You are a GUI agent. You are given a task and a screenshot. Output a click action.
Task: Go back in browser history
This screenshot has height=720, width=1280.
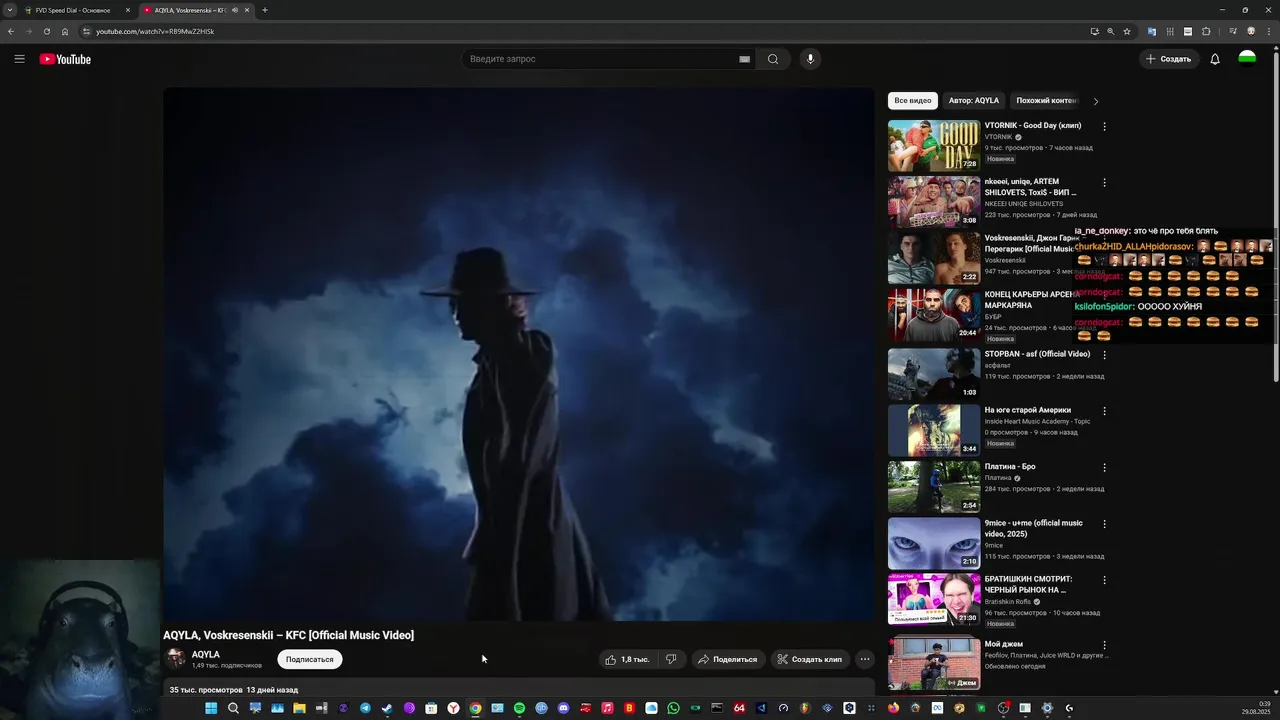click(x=11, y=31)
